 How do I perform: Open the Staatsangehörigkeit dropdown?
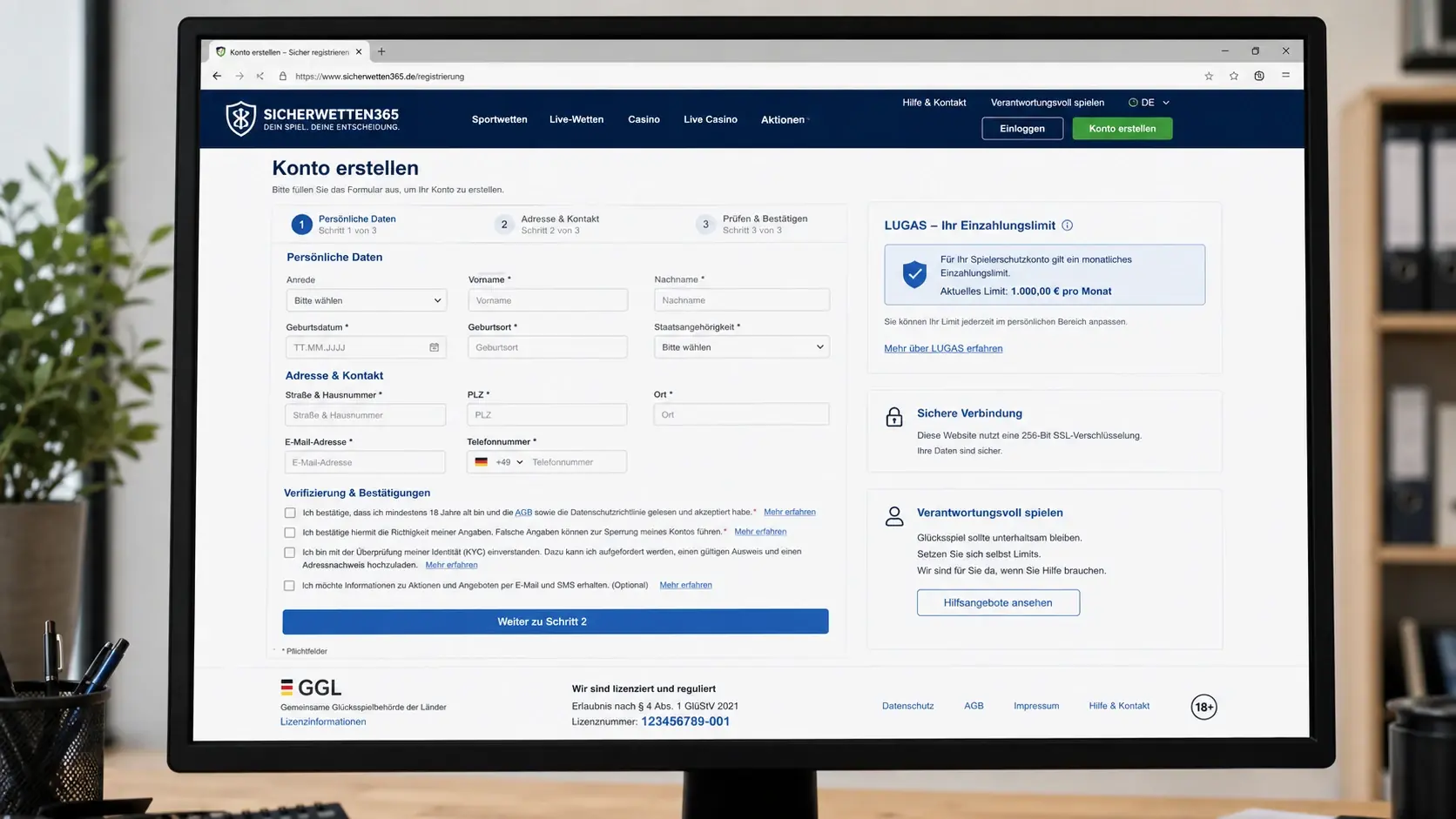(x=742, y=347)
